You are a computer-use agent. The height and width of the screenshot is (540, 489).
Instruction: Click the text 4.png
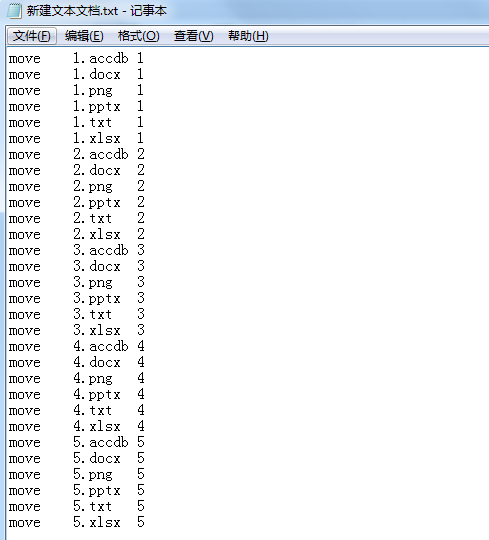tap(93, 378)
